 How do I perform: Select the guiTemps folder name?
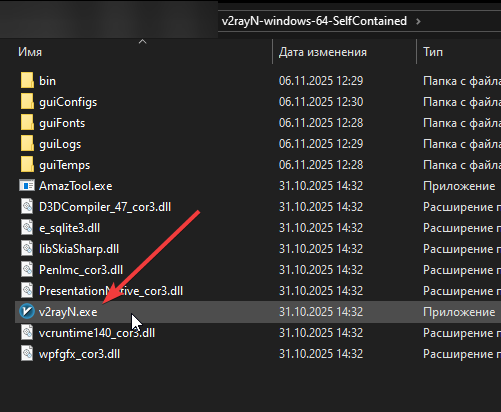65,165
